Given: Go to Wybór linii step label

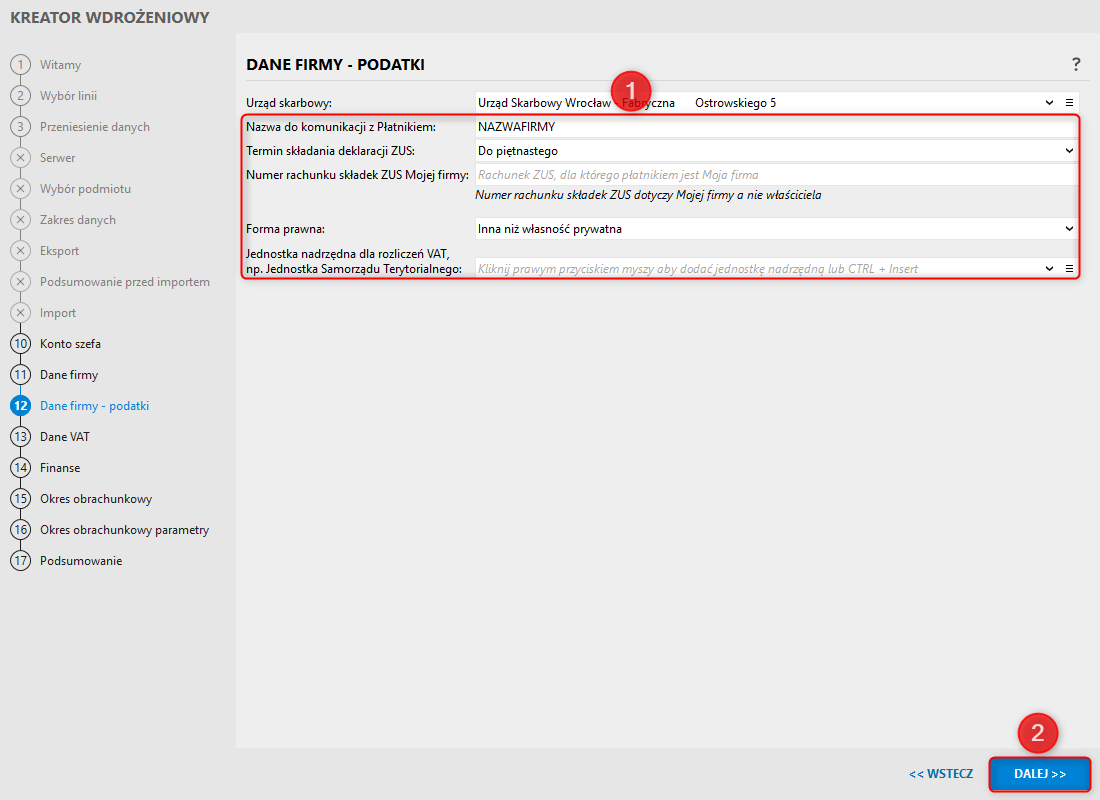Looking at the screenshot, I should tap(68, 95).
